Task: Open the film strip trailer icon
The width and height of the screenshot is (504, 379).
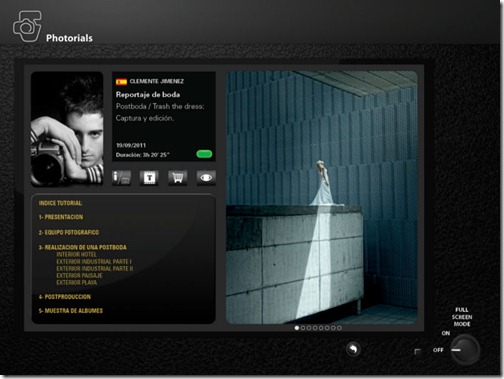Action: [149, 178]
